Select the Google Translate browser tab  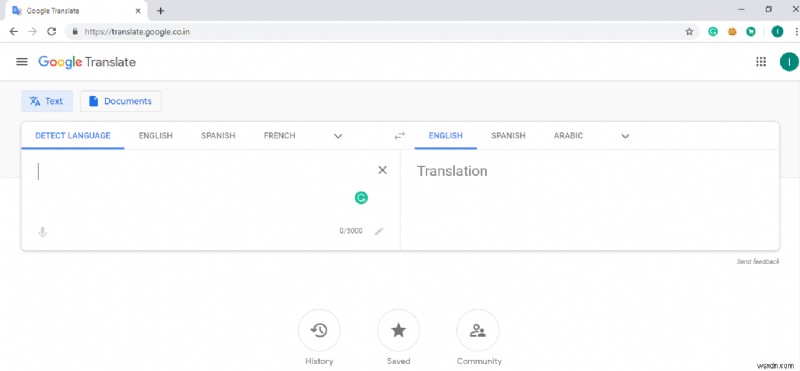77,11
